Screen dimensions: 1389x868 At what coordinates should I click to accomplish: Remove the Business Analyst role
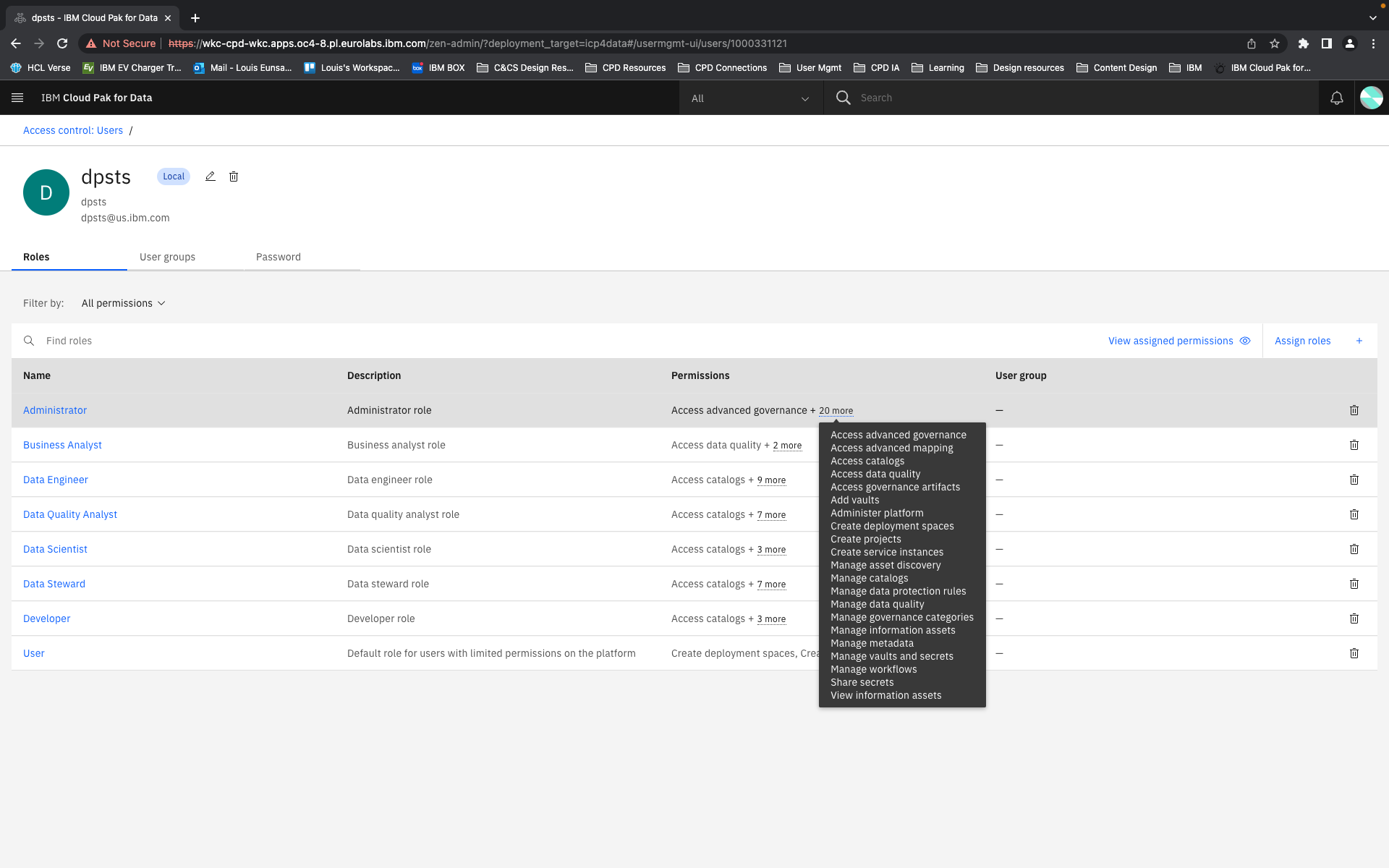1354,445
